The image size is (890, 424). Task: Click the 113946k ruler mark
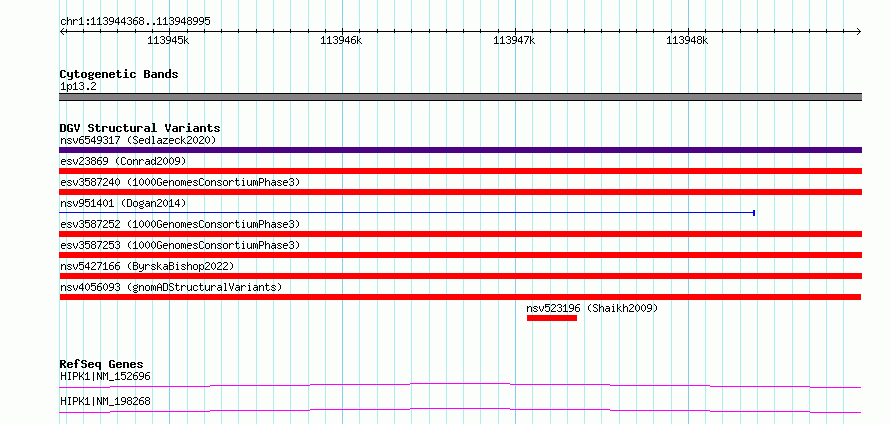(341, 40)
